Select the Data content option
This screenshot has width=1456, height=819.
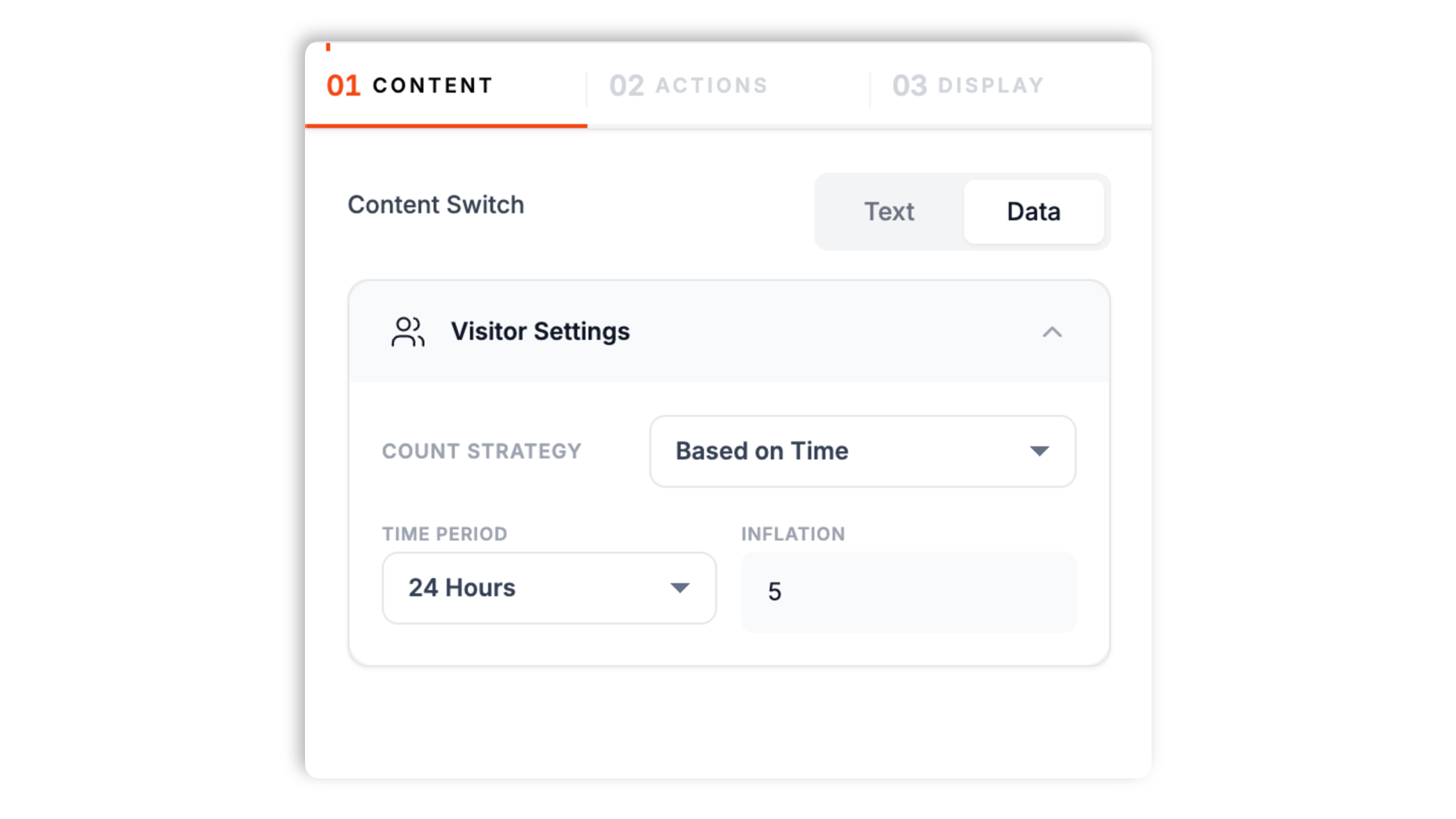coord(1033,212)
